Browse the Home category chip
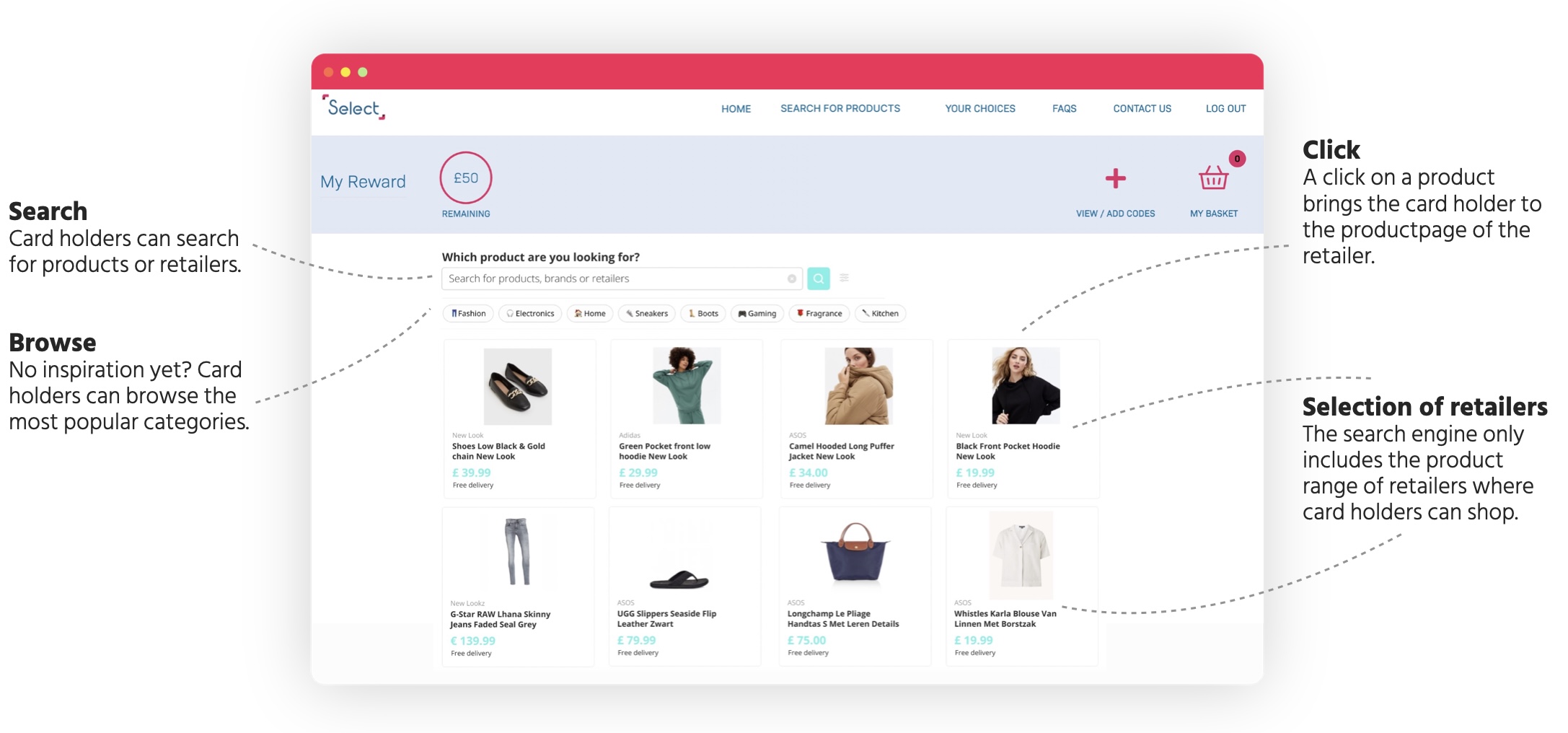The height and width of the screenshot is (733, 1568). (x=590, y=313)
